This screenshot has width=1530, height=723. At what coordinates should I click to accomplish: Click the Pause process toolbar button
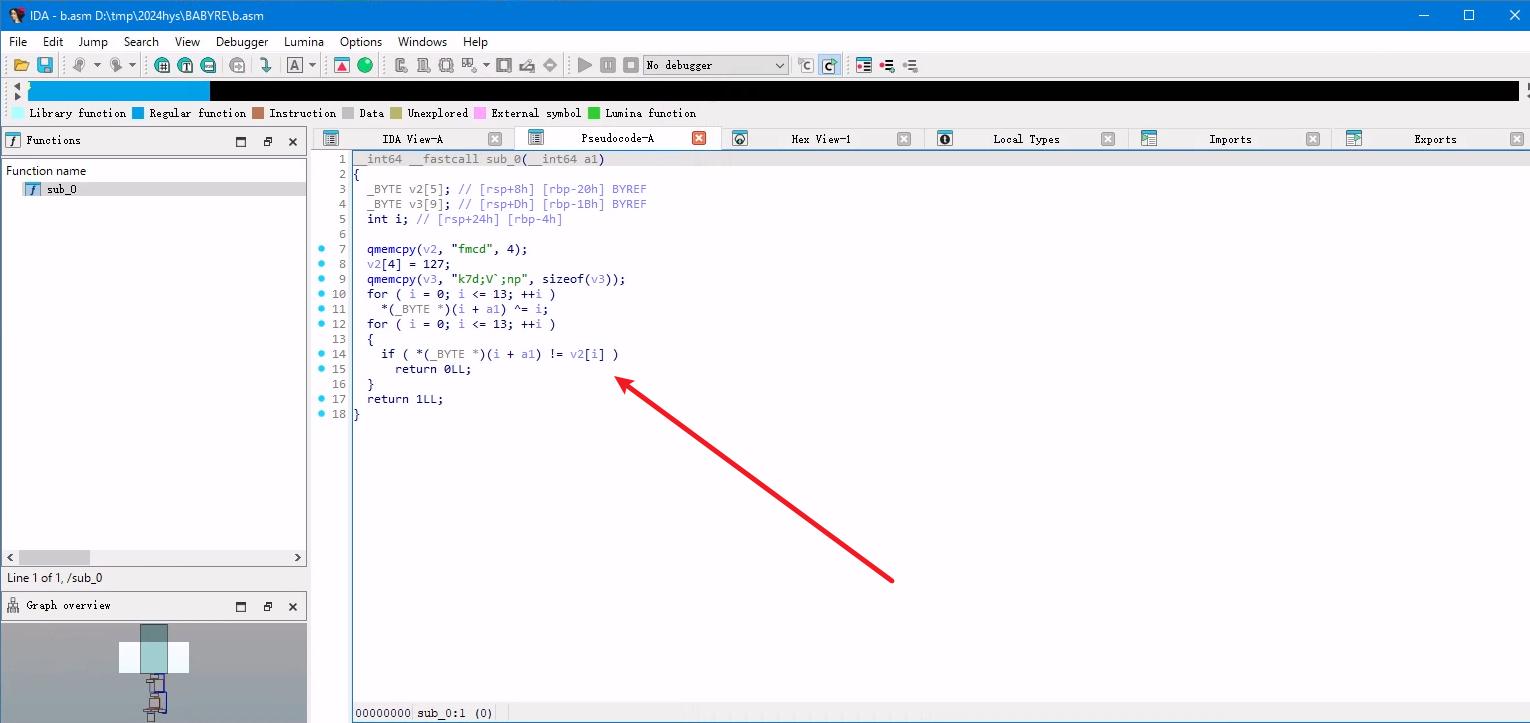click(x=608, y=65)
